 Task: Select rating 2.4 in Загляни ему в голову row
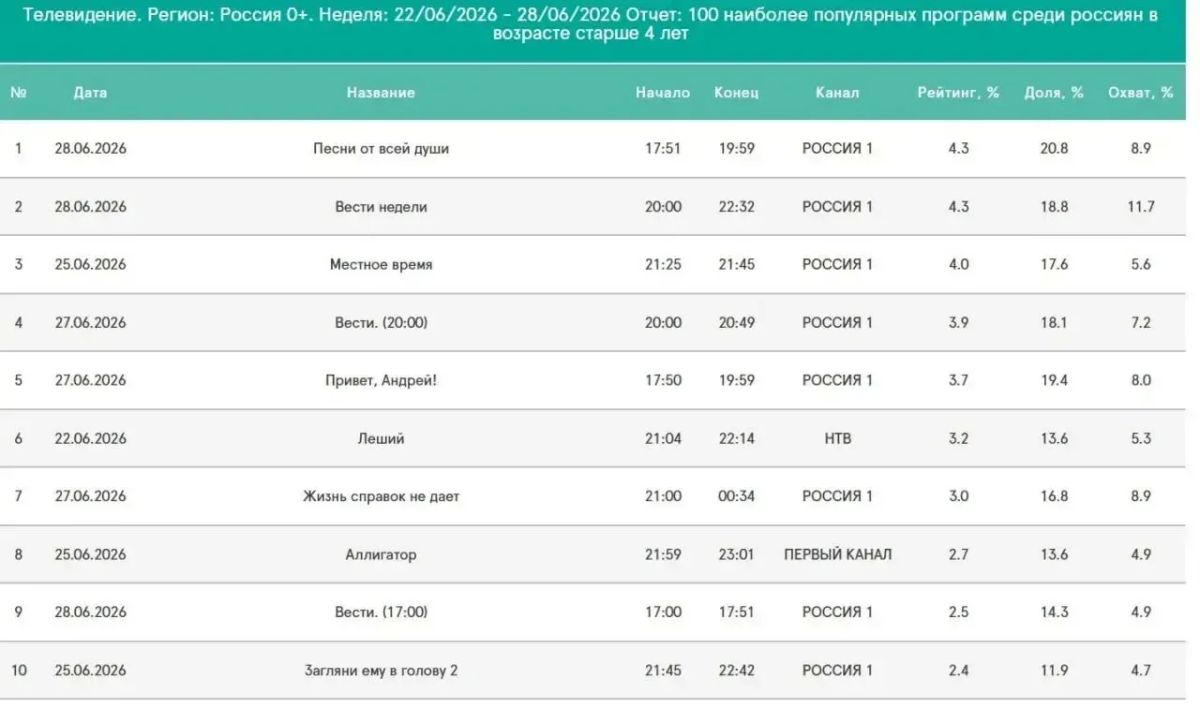958,670
